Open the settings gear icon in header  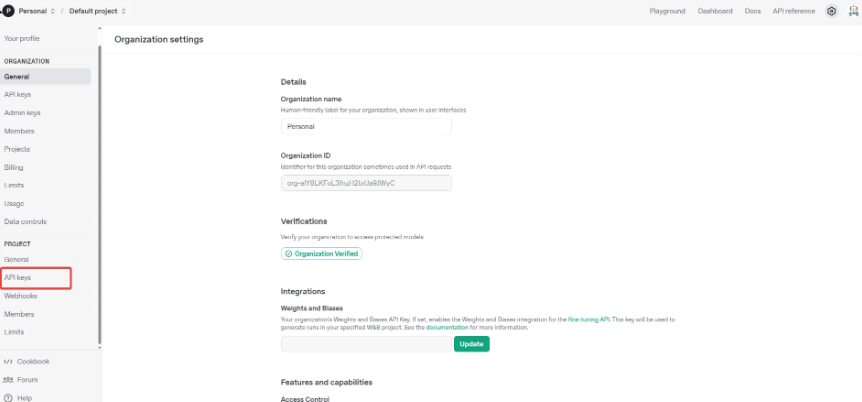(832, 11)
